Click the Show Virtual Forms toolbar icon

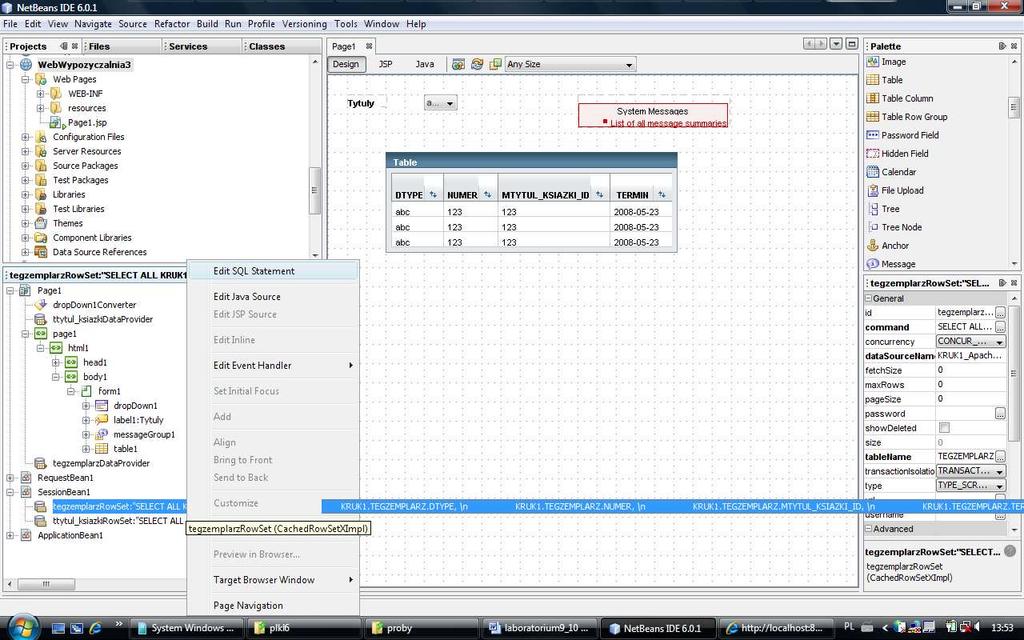click(x=496, y=64)
